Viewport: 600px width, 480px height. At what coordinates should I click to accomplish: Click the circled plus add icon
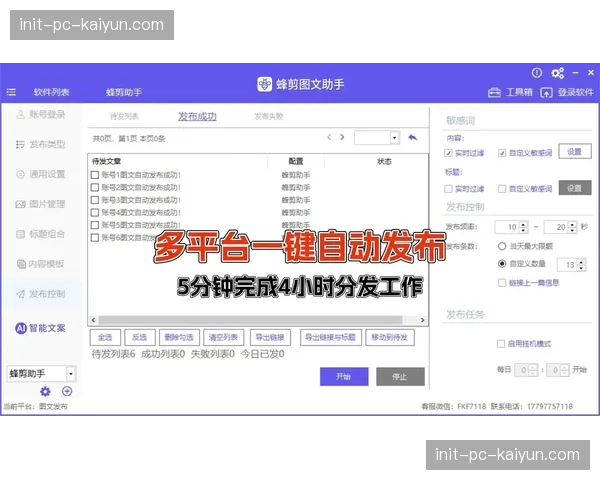(67, 391)
